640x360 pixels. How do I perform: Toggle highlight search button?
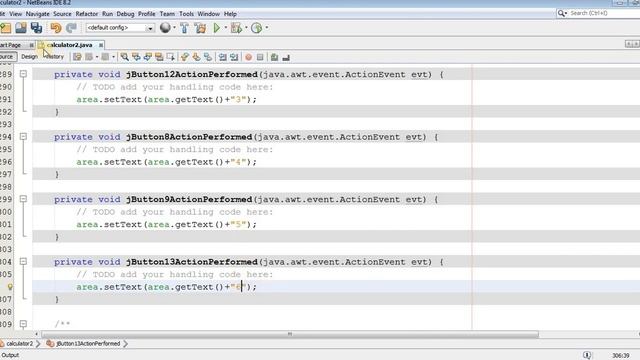[159, 57]
